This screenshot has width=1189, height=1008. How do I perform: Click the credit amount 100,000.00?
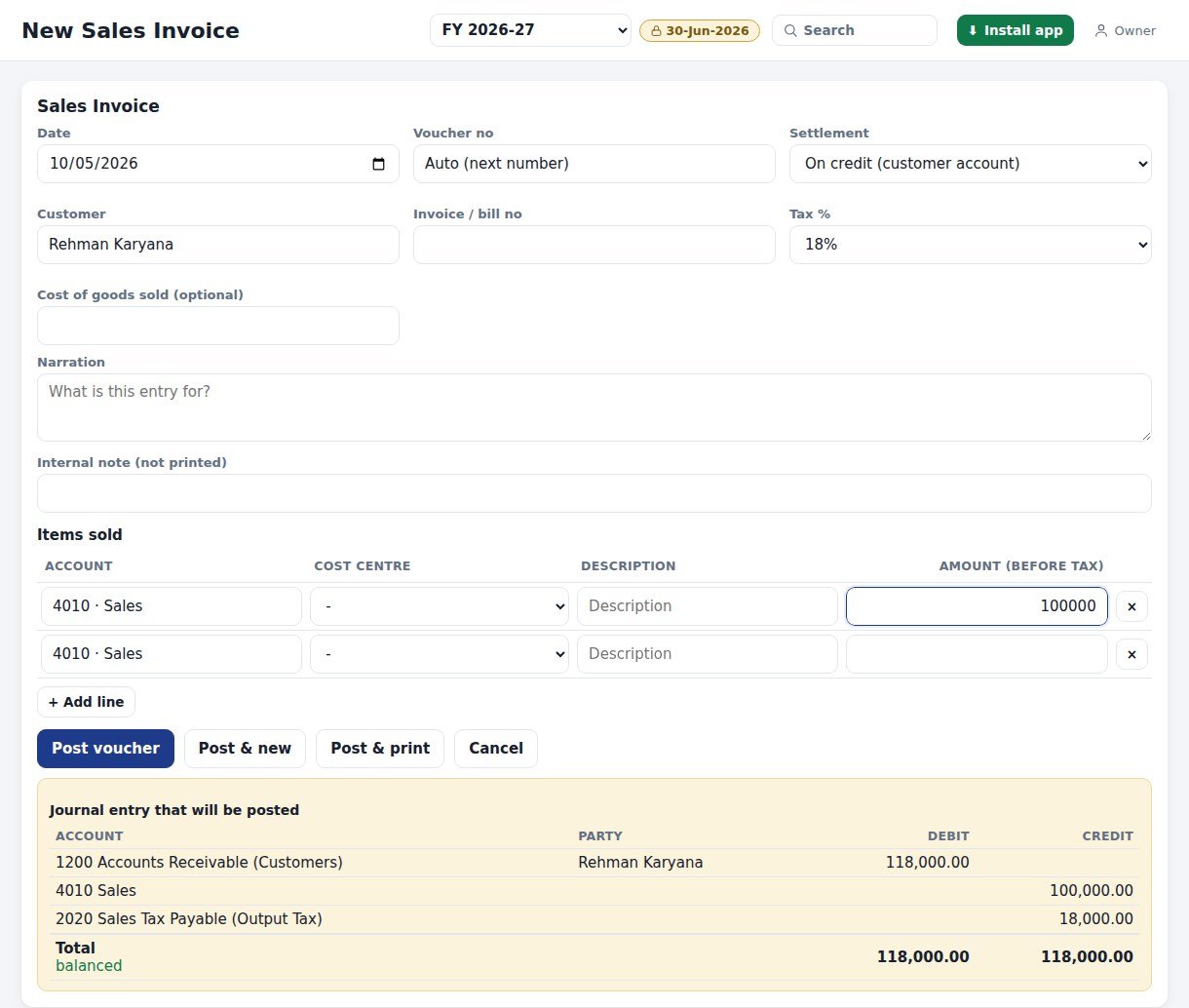pos(1092,891)
